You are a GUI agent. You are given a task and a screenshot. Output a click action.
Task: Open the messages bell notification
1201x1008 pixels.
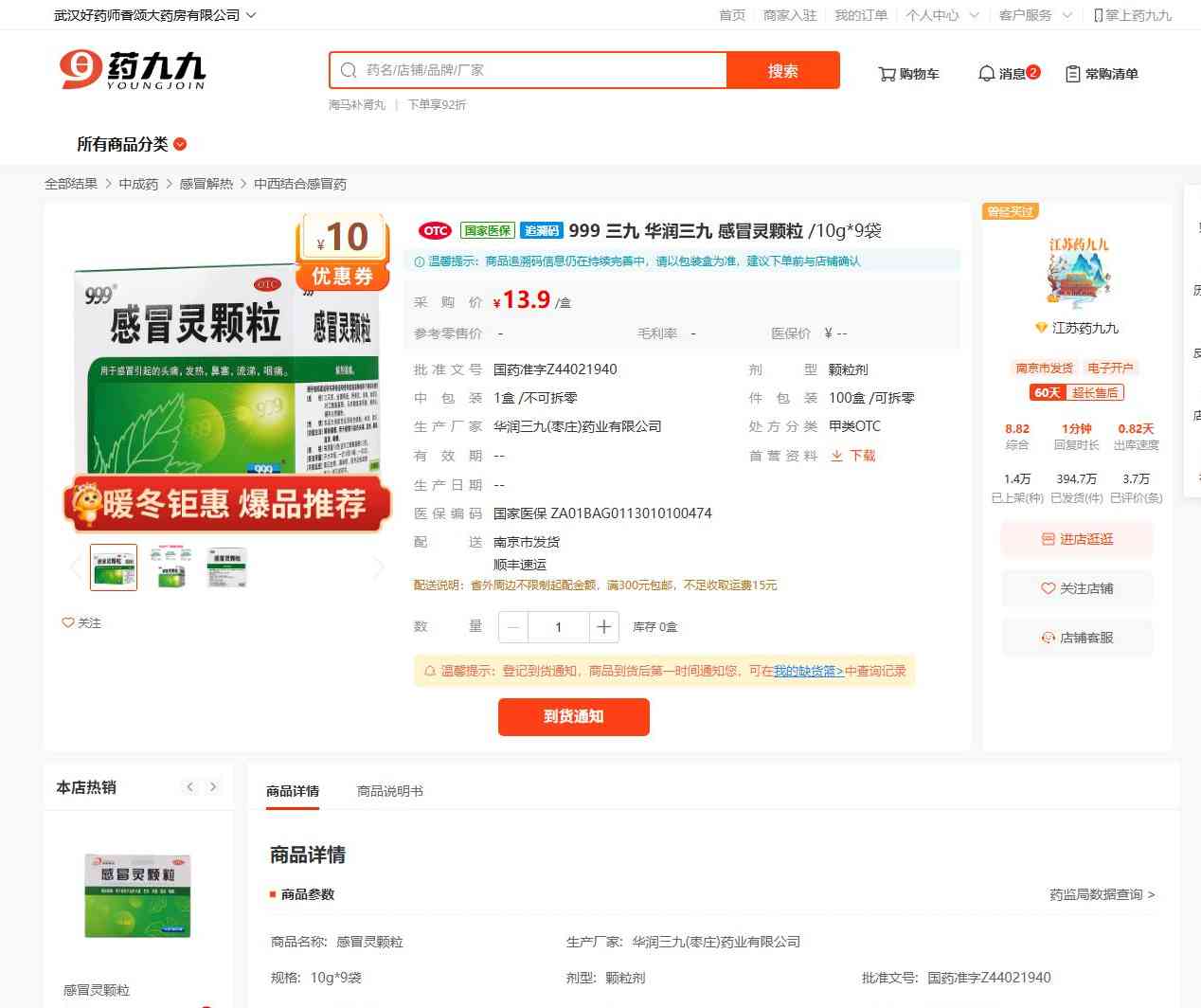pyautogui.click(x=1008, y=73)
